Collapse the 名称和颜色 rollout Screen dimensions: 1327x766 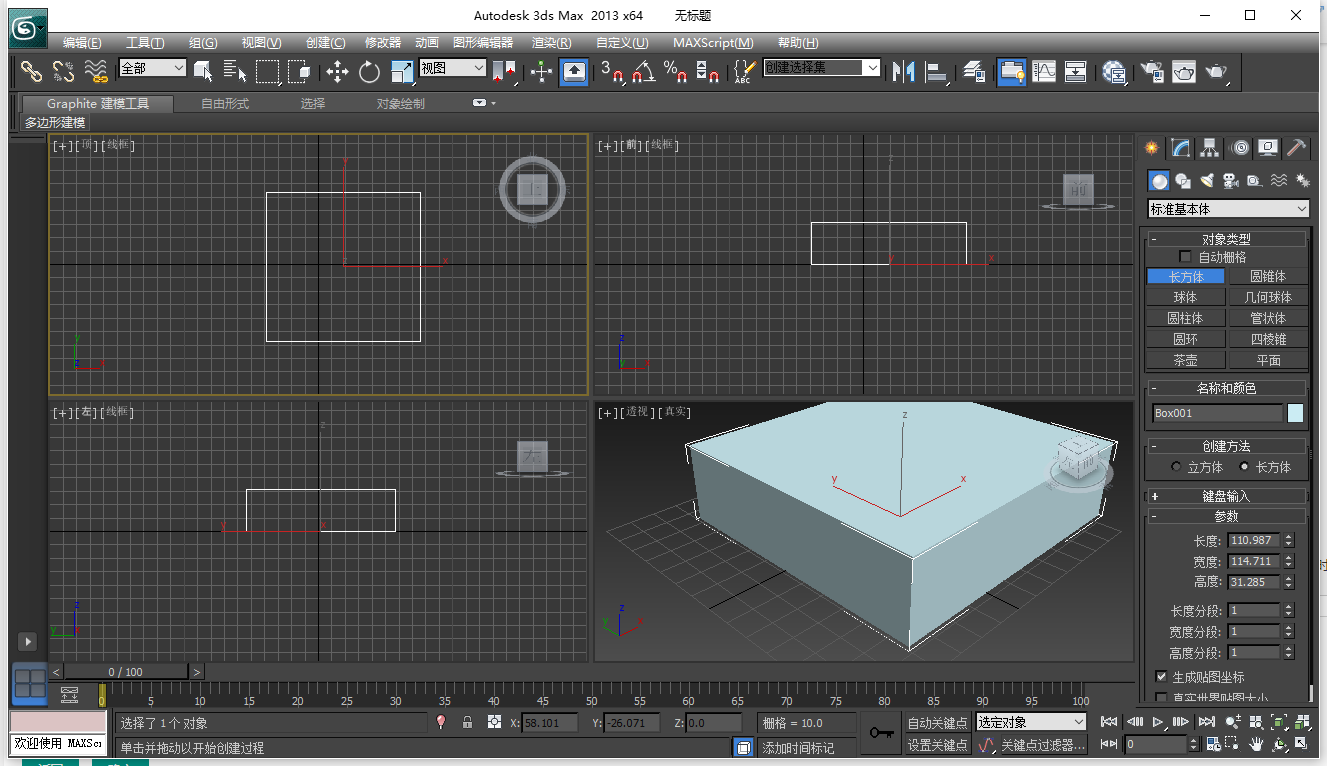coord(1226,388)
